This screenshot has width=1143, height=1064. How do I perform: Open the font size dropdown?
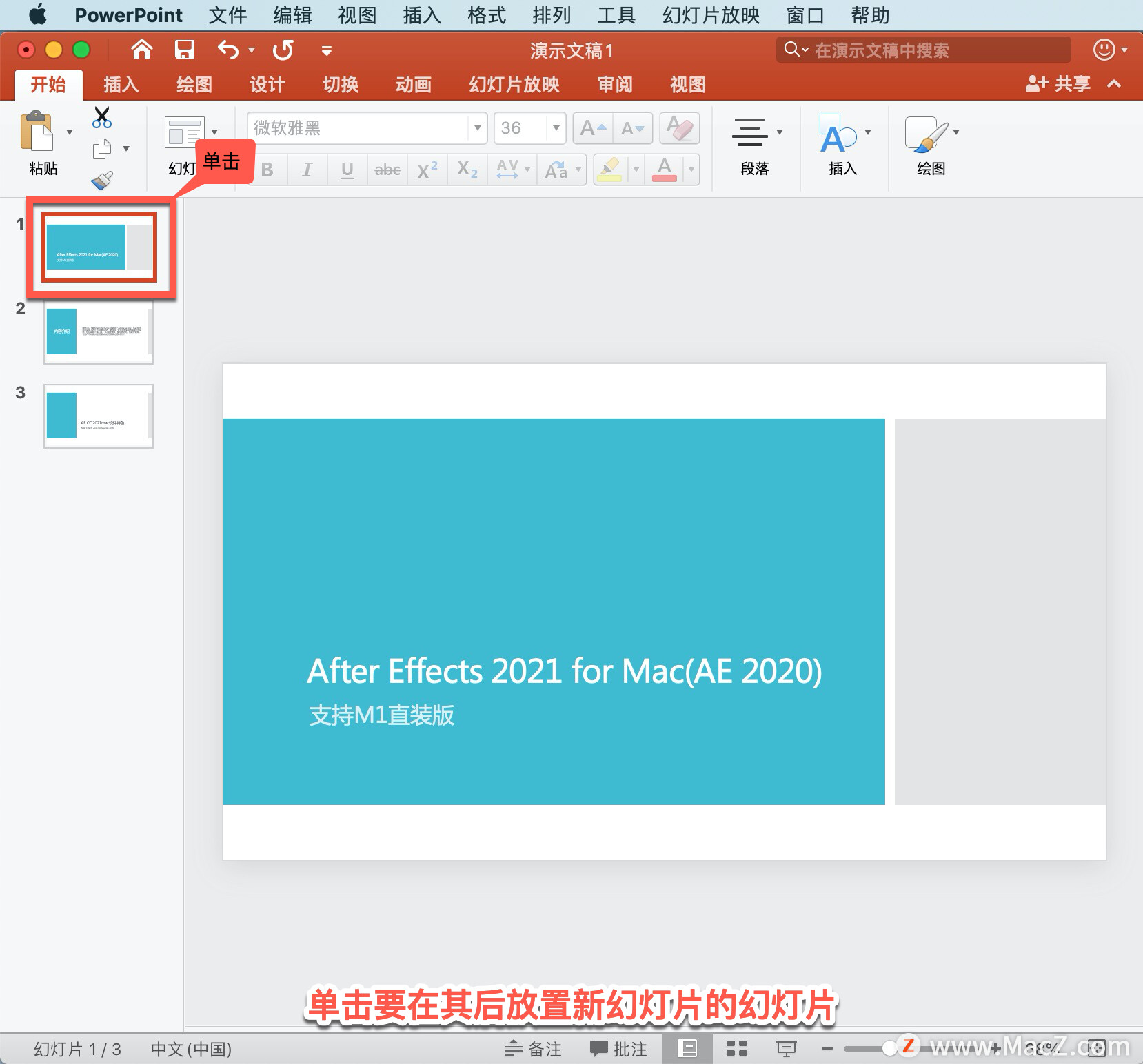click(556, 128)
